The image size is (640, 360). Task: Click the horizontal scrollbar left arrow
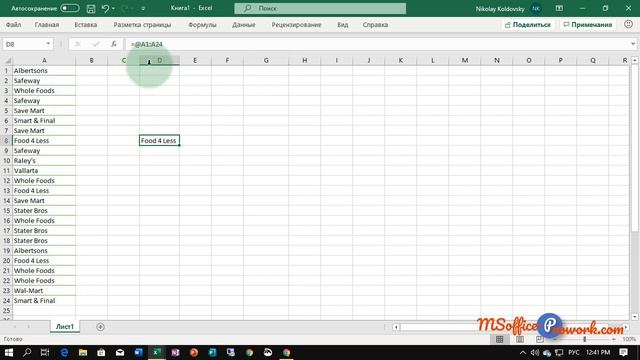(396, 327)
